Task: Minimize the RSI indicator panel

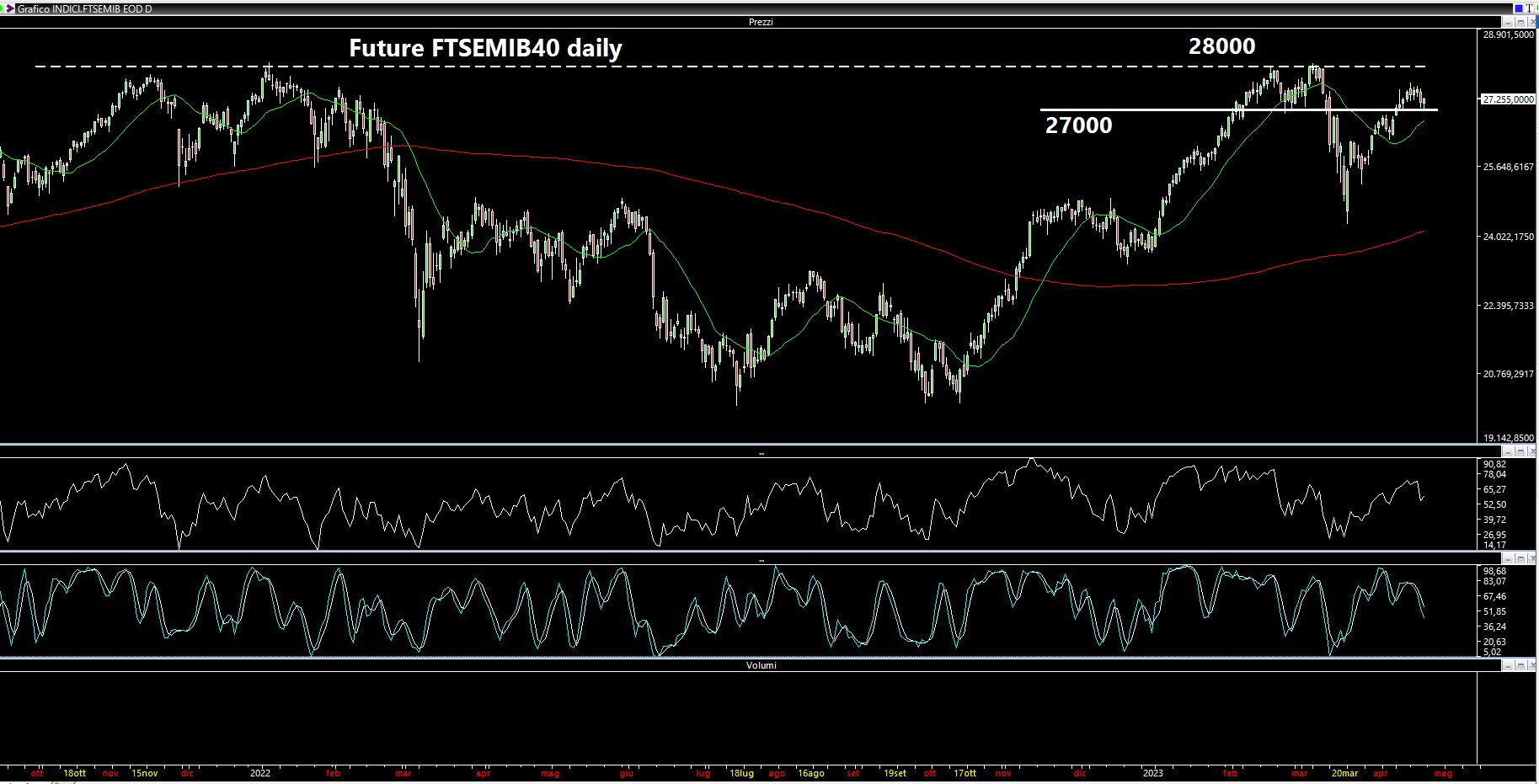Action: tap(1509, 452)
